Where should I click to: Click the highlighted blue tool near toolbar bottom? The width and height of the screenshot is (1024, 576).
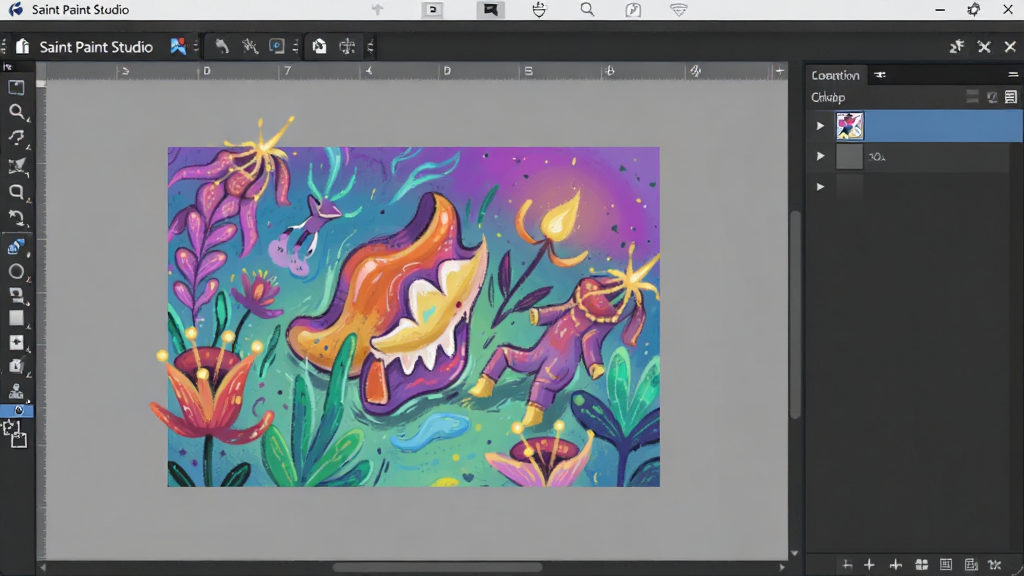[17, 411]
